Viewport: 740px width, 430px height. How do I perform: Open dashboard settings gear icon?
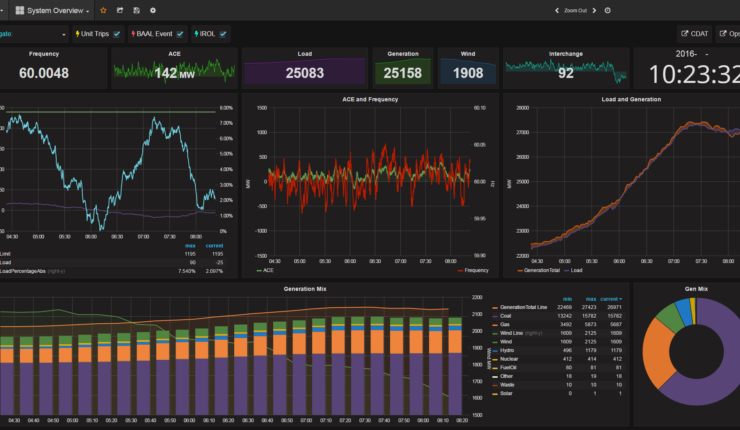tap(153, 10)
